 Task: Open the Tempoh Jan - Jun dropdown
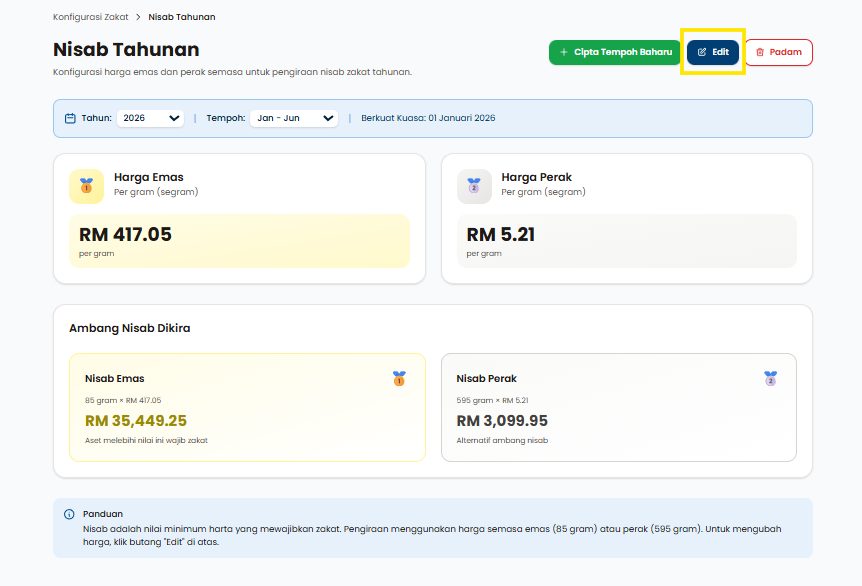(x=294, y=118)
